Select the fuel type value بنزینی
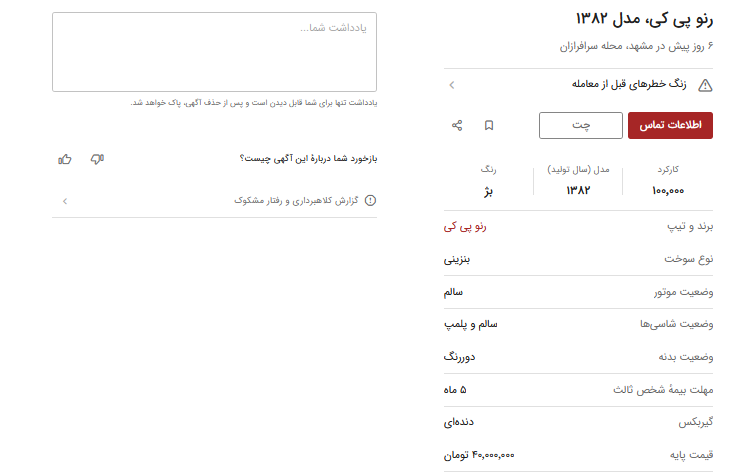 tap(457, 259)
